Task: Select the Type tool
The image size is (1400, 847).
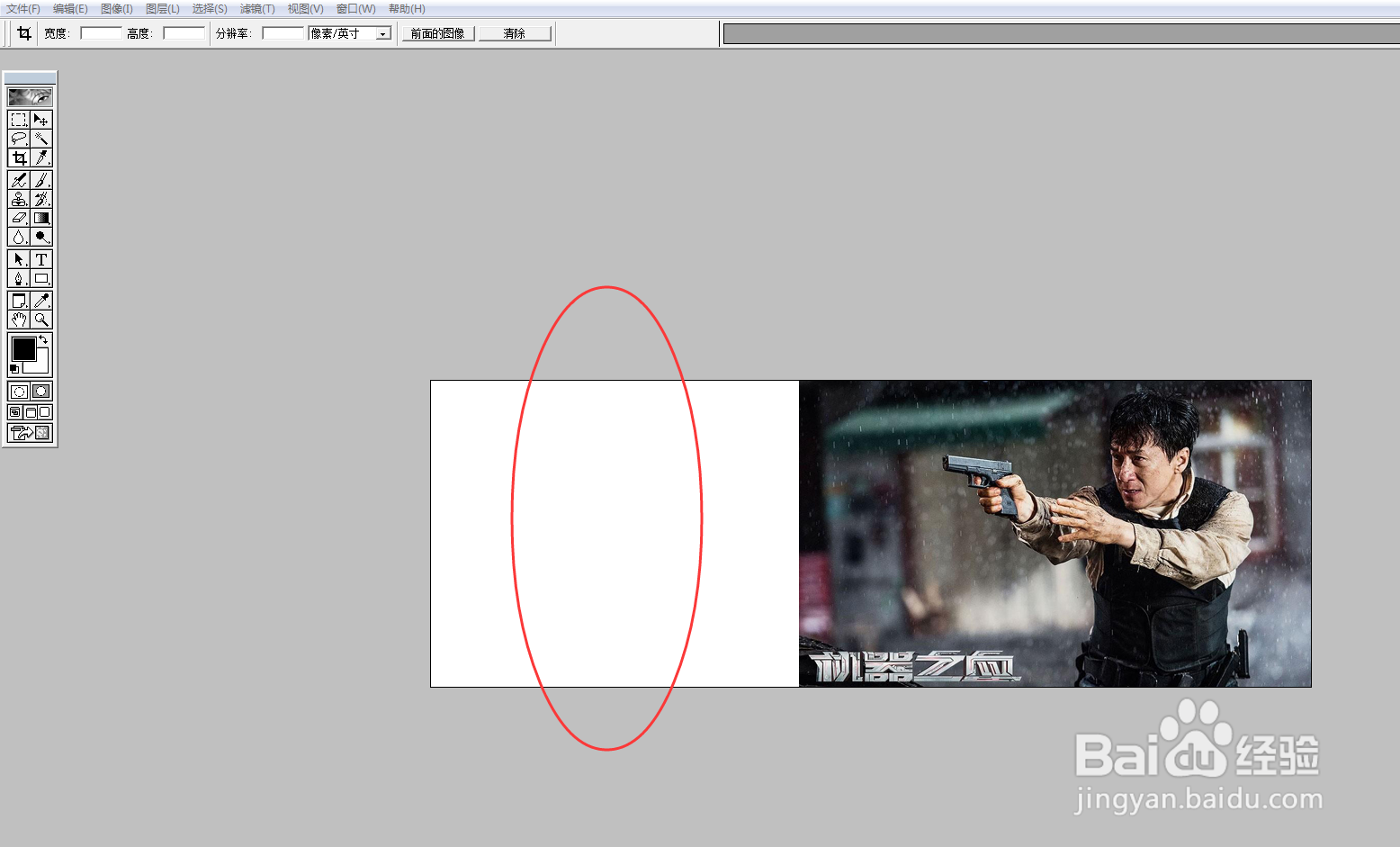Action: point(41,259)
